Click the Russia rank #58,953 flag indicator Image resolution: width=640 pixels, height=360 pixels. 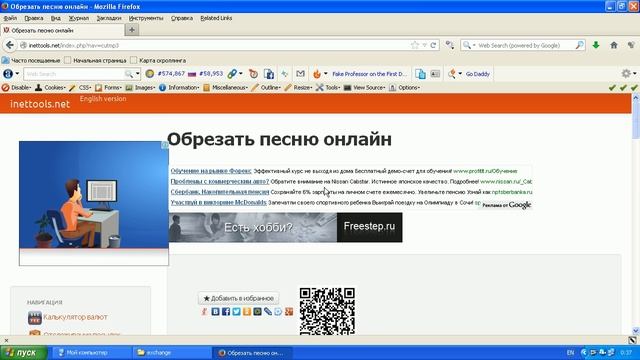coord(205,74)
